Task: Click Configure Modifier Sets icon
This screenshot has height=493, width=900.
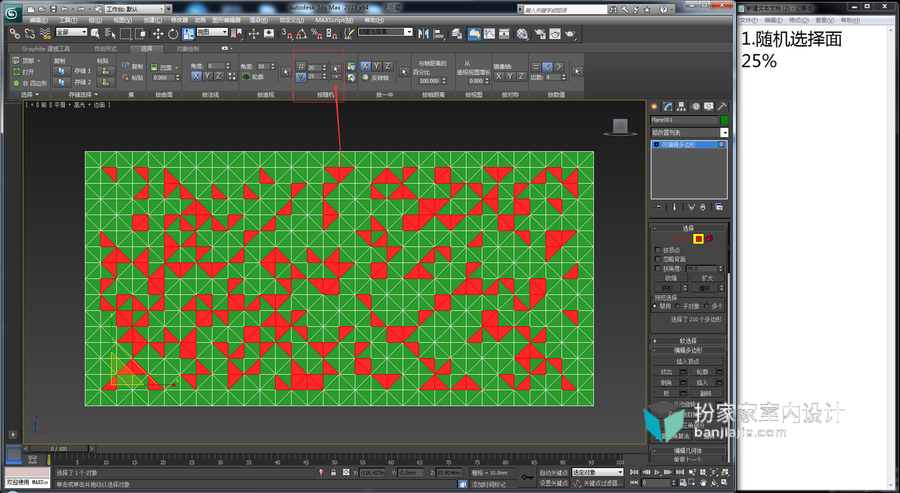Action: click(719, 207)
